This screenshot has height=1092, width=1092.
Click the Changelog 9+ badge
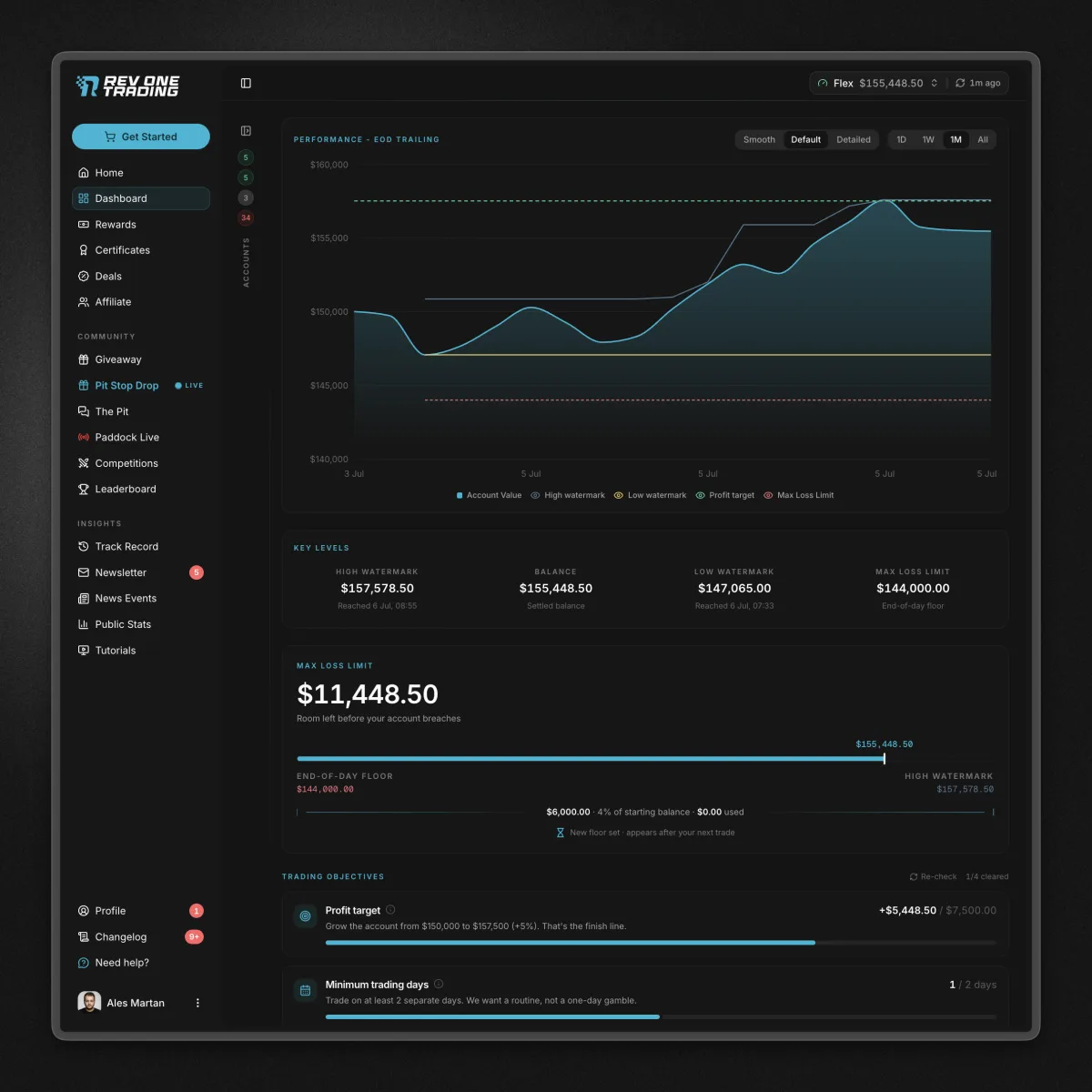[195, 937]
